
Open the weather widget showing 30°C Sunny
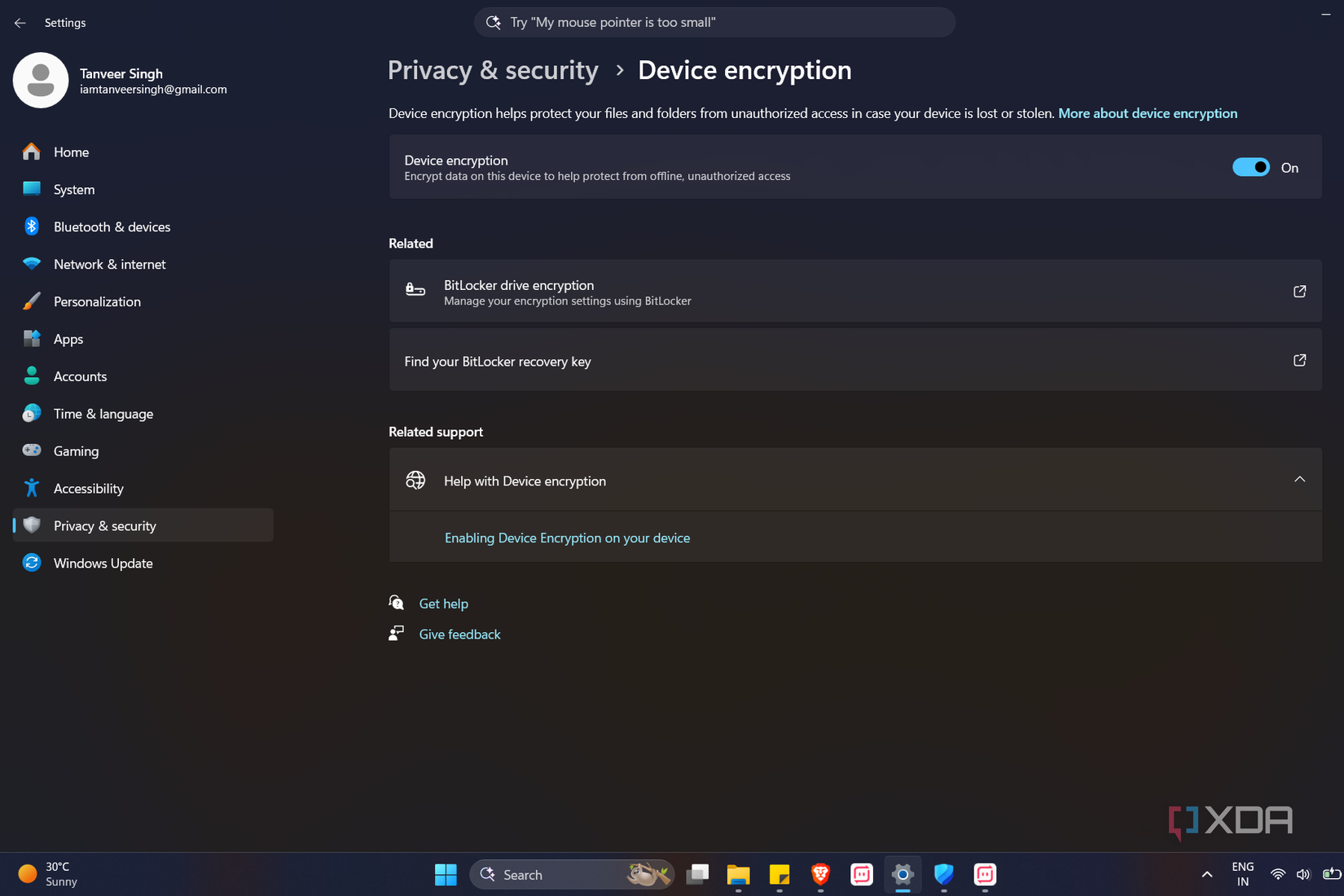(49, 875)
